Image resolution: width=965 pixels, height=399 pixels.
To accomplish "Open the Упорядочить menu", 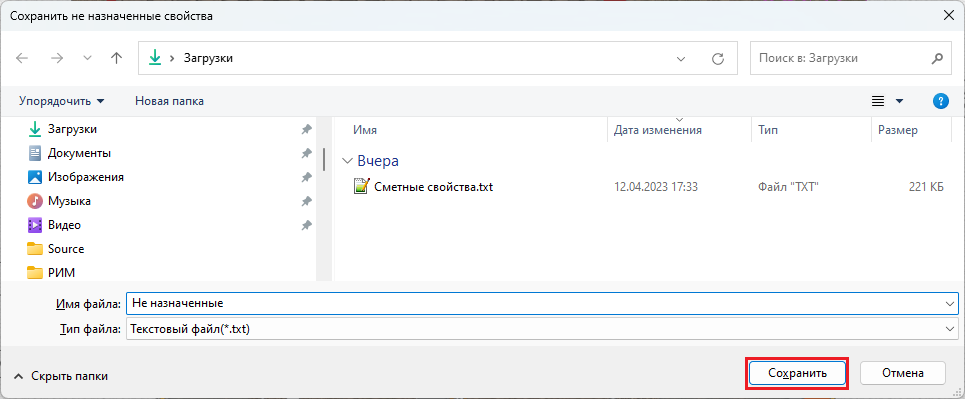I will click(62, 101).
